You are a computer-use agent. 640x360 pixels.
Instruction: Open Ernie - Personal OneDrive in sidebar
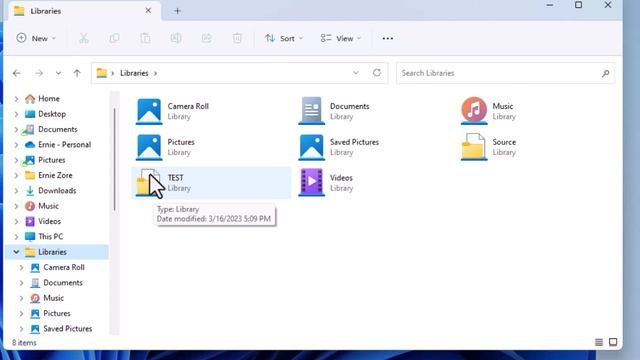[64, 144]
